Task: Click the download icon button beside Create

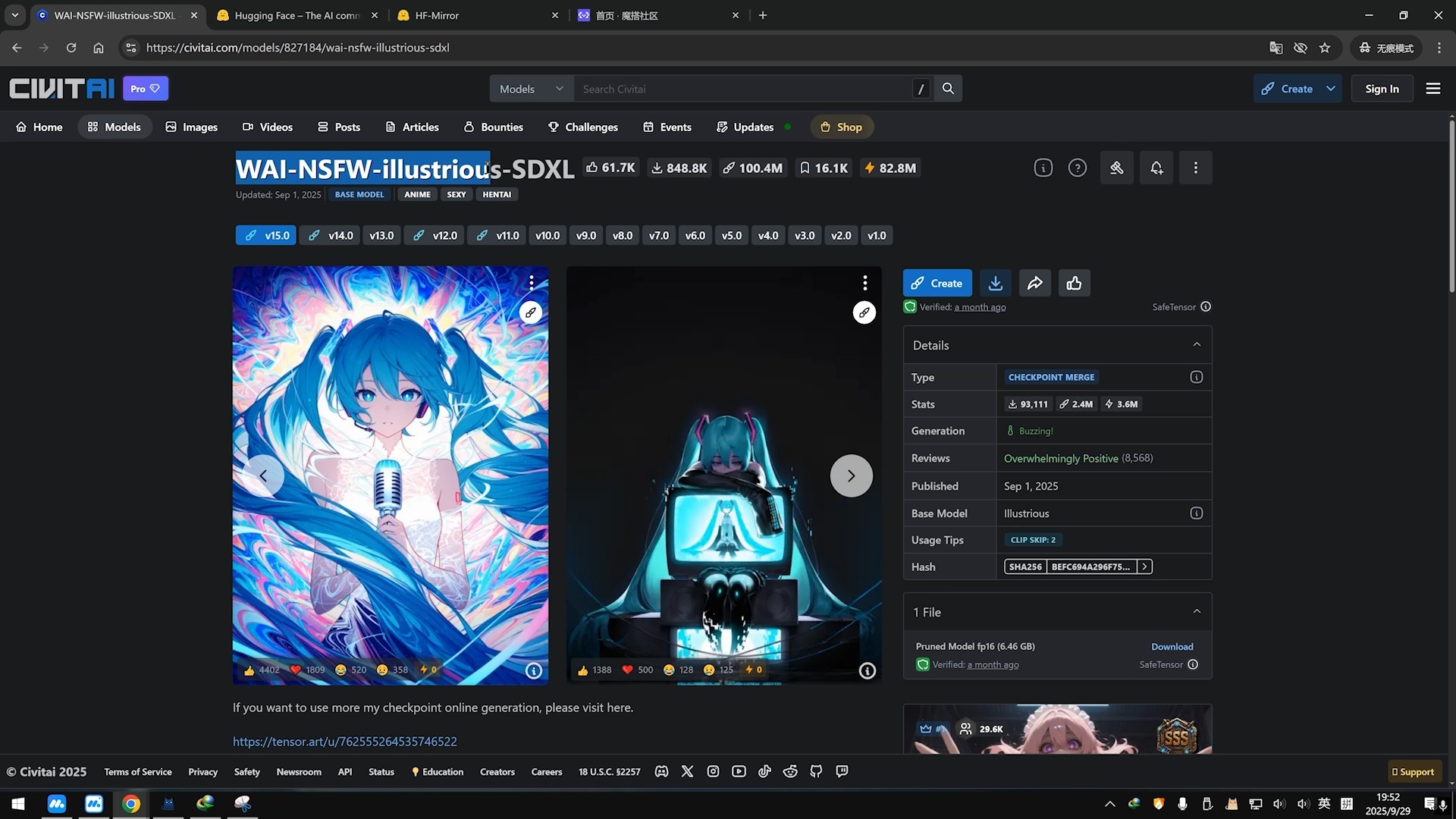Action: coord(995,283)
